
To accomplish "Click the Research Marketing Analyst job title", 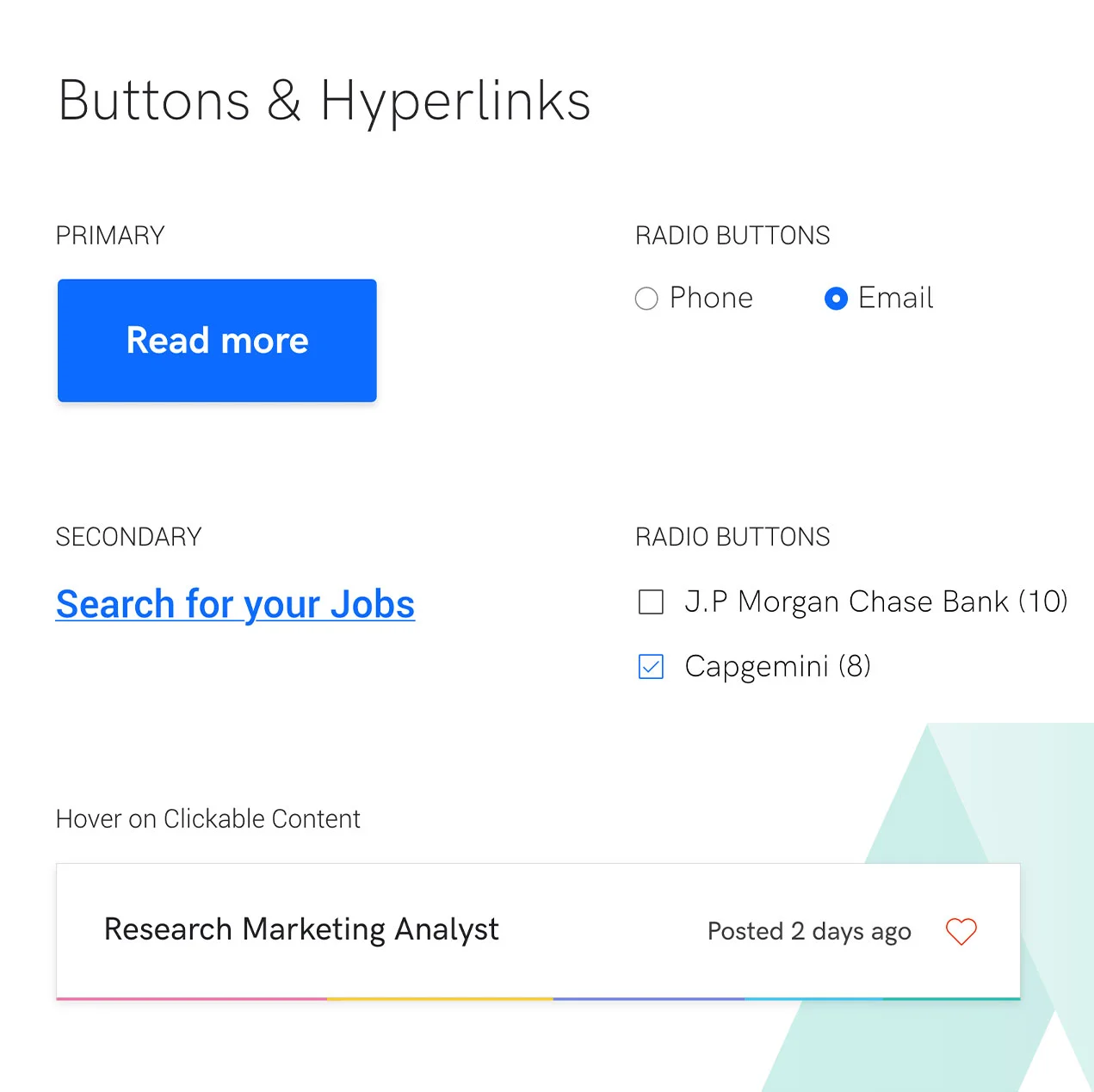I will pos(300,930).
